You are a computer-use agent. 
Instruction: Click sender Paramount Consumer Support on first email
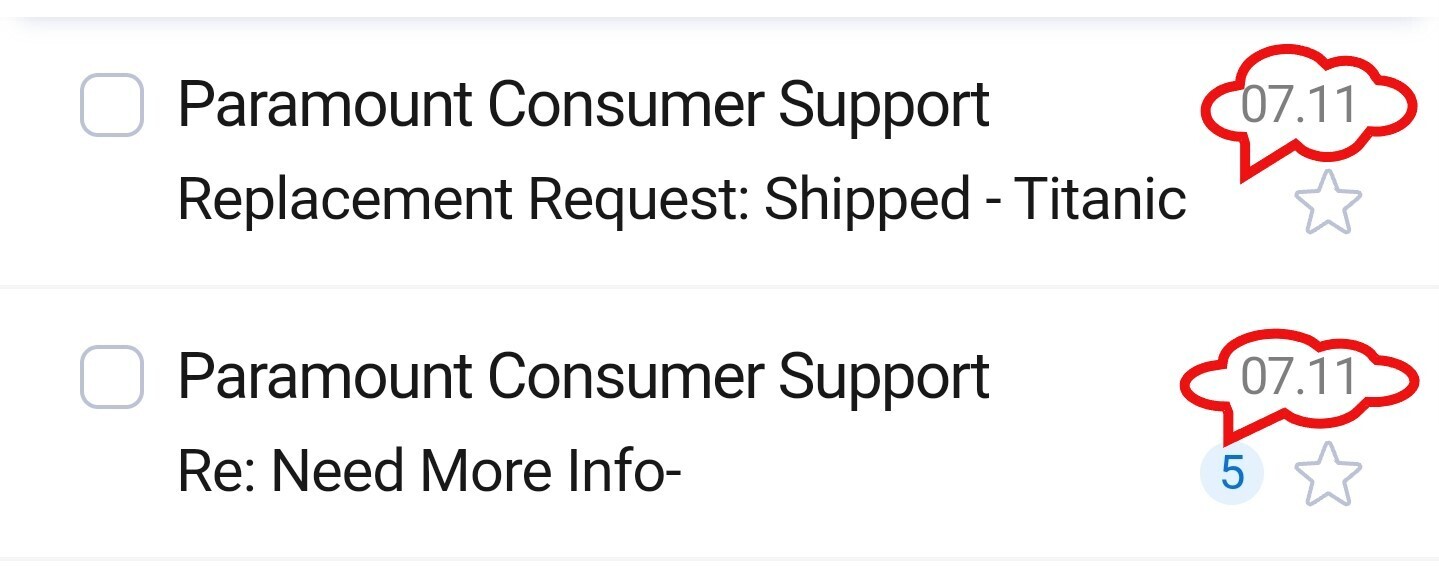point(583,105)
